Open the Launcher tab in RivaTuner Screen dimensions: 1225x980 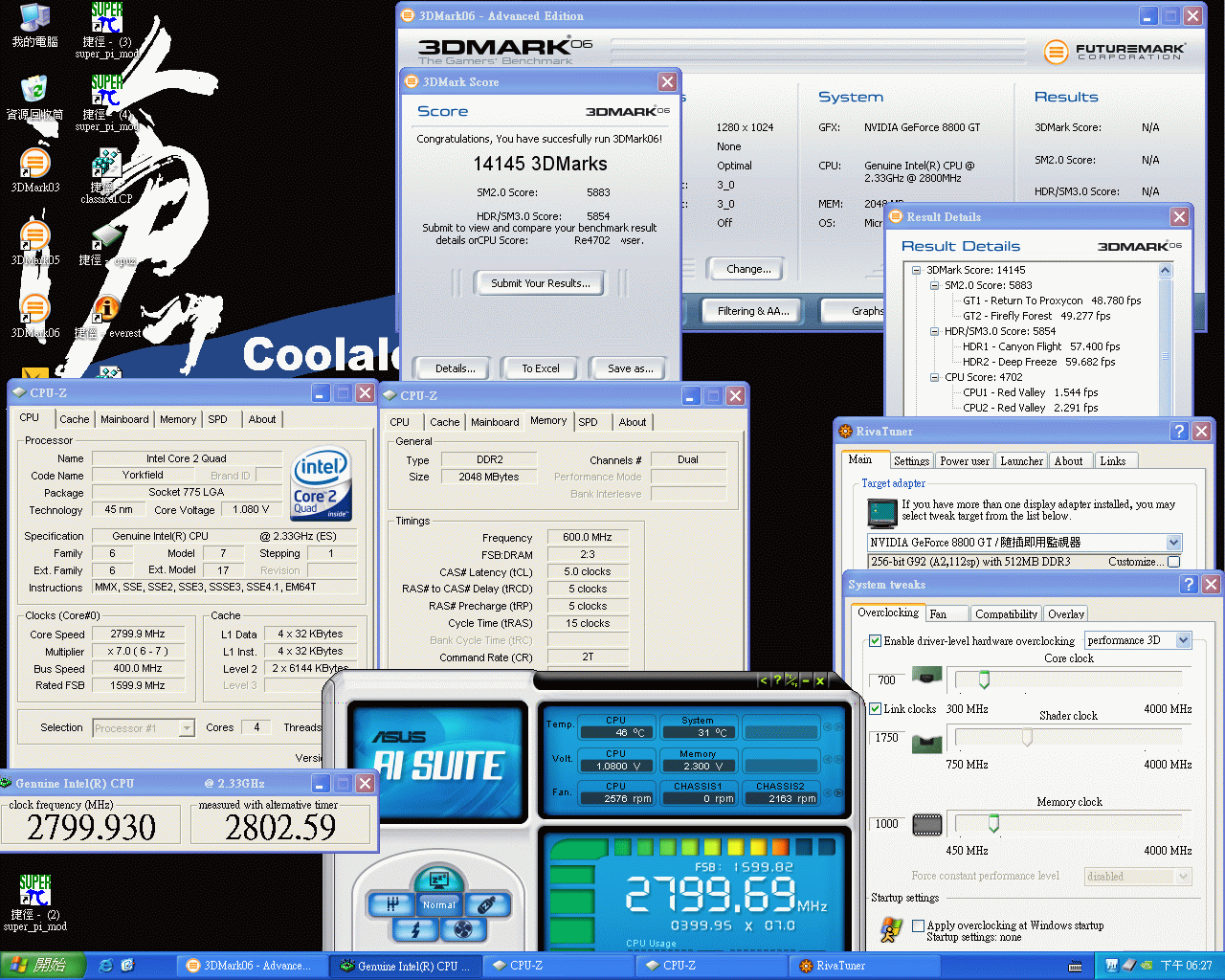pos(1021,461)
